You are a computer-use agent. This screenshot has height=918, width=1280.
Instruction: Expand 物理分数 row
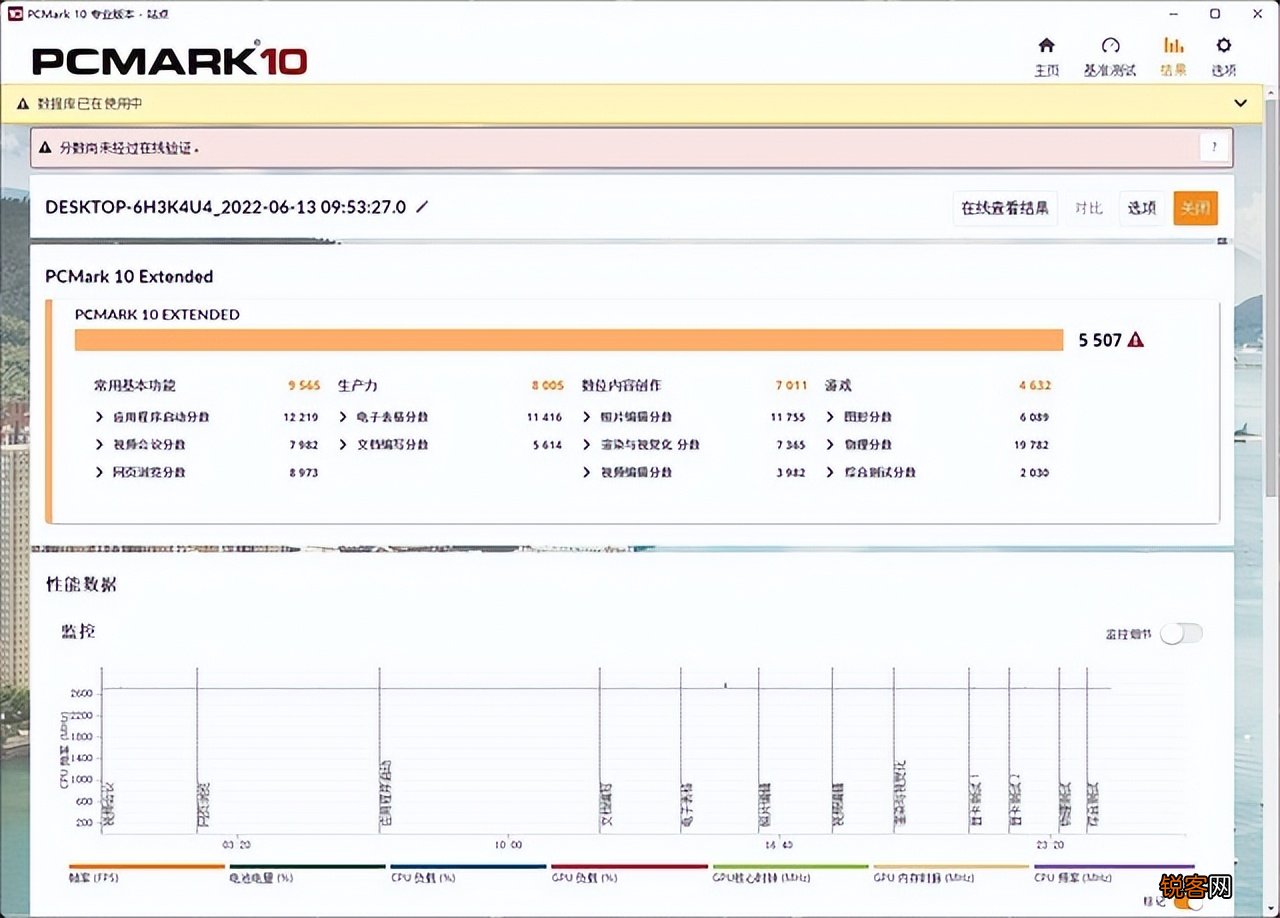point(938,445)
